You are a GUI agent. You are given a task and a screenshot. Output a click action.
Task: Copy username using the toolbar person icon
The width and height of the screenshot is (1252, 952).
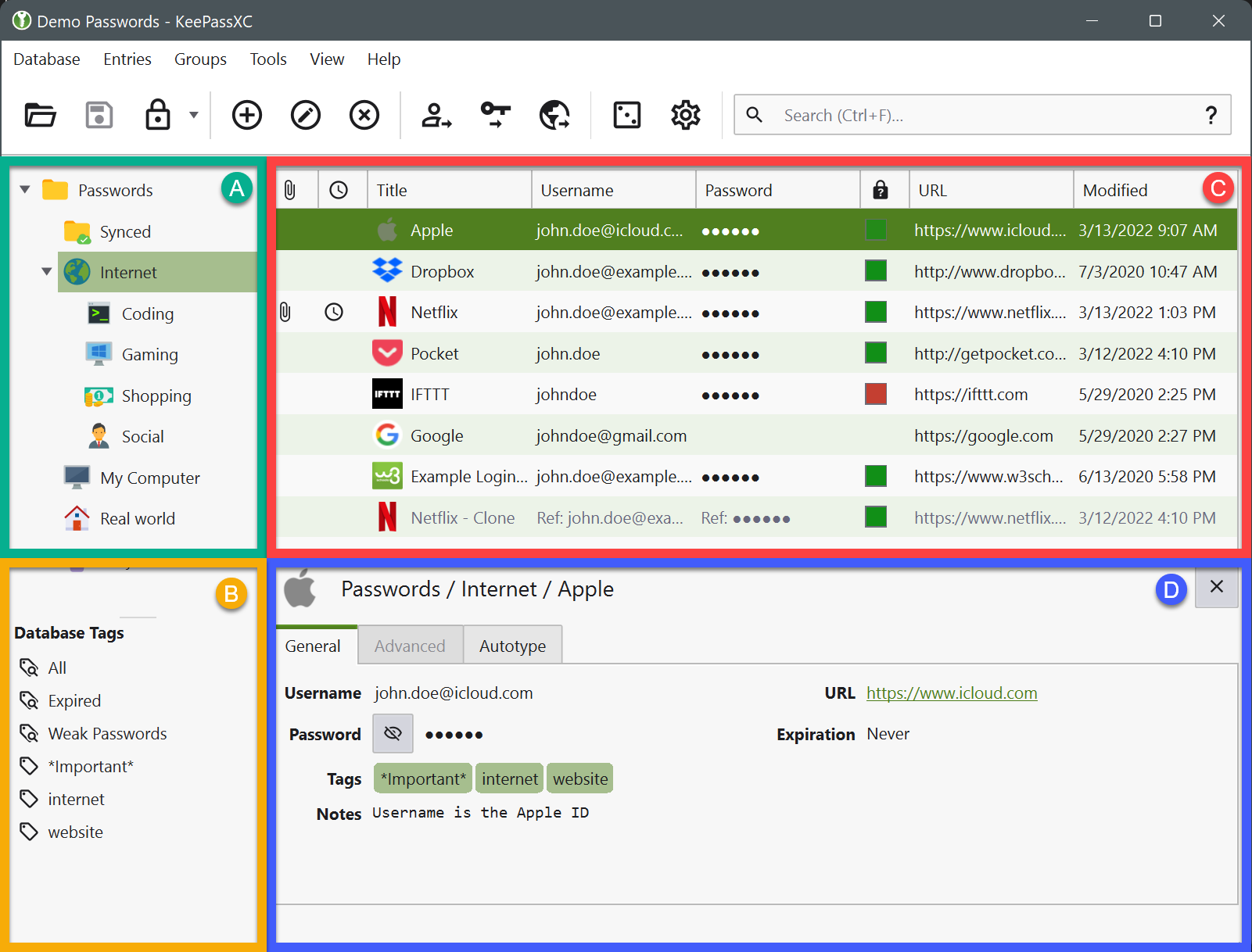[x=436, y=115]
